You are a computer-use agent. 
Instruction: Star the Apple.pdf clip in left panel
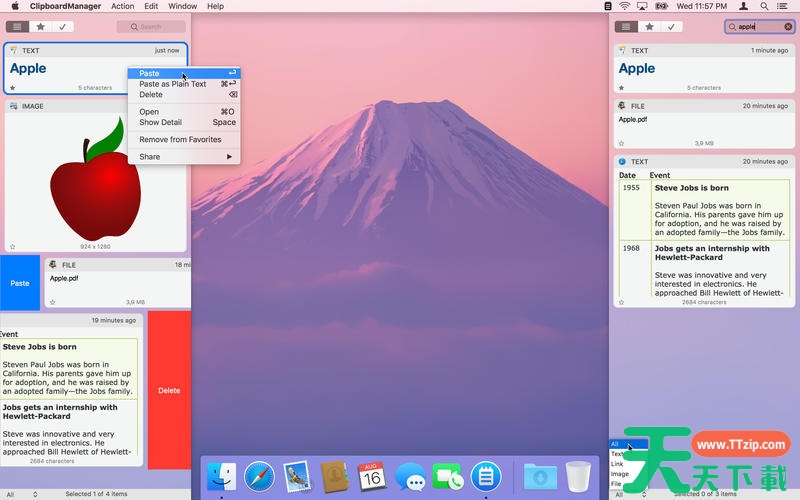[x=53, y=302]
